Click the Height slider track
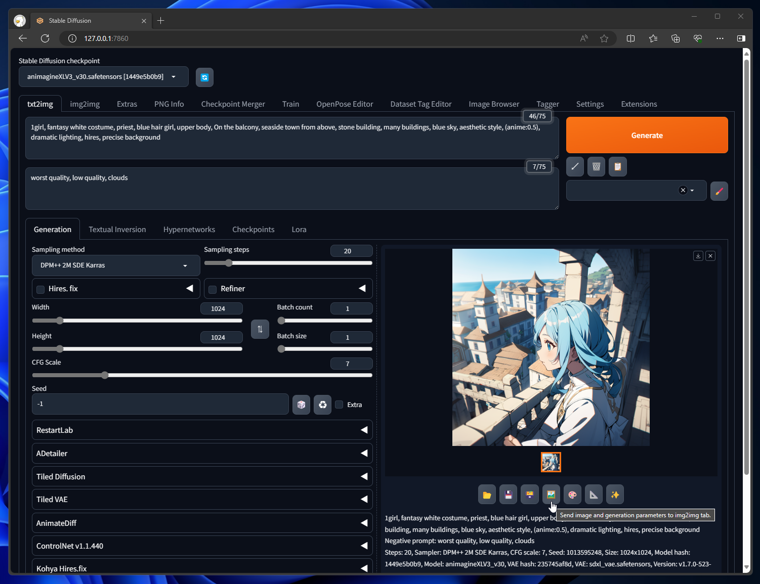The image size is (760, 584). 137,349
